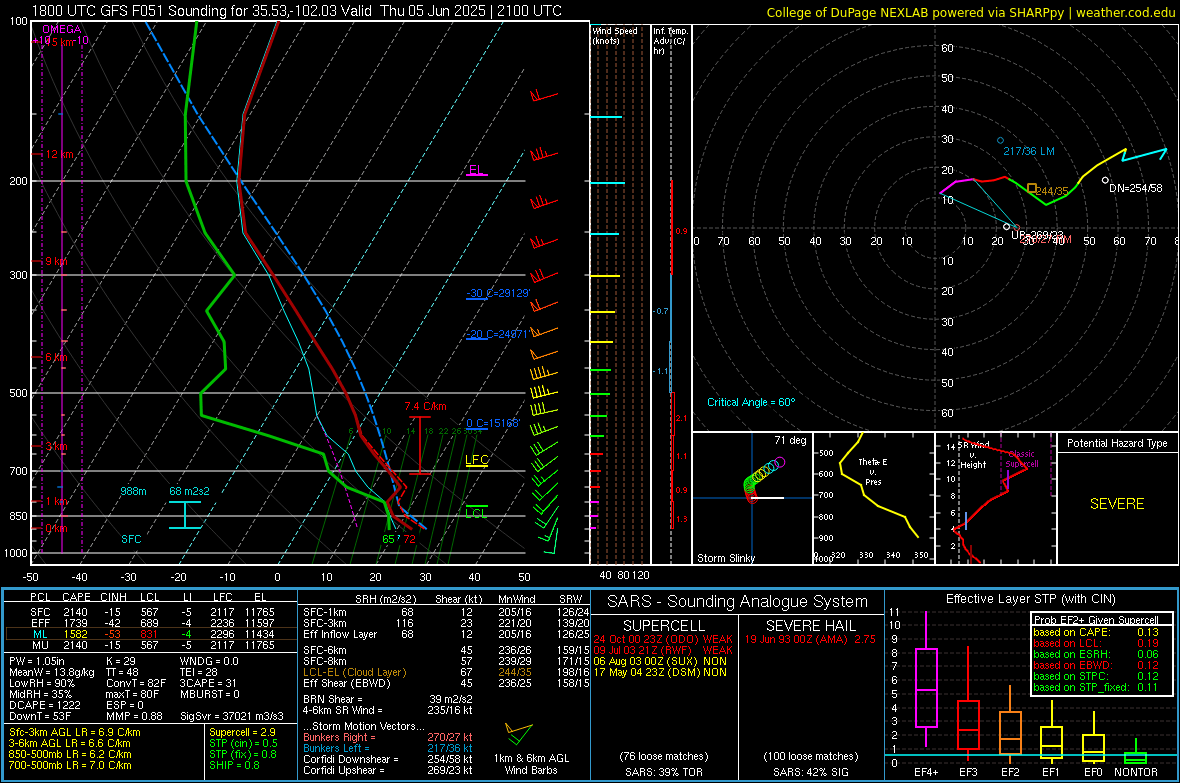Click the cyan '988m' effective inflow label
This screenshot has width=1180, height=783.
pyautogui.click(x=133, y=491)
